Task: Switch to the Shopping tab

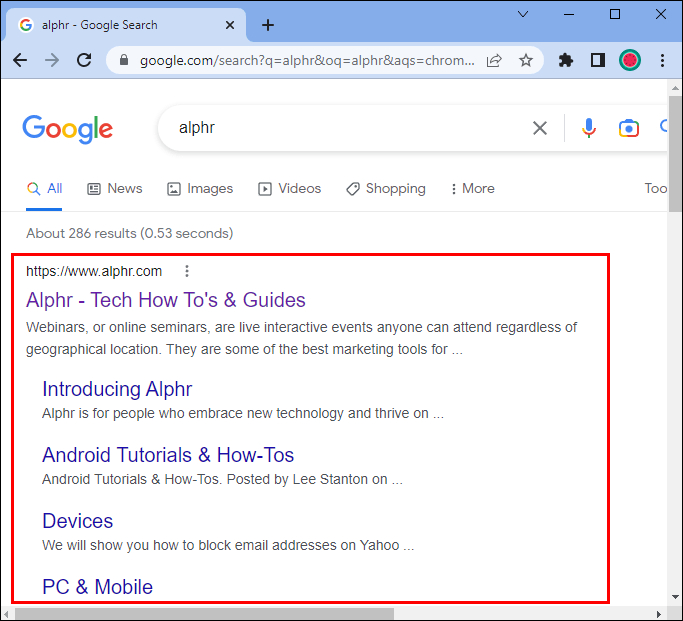Action: pos(386,189)
